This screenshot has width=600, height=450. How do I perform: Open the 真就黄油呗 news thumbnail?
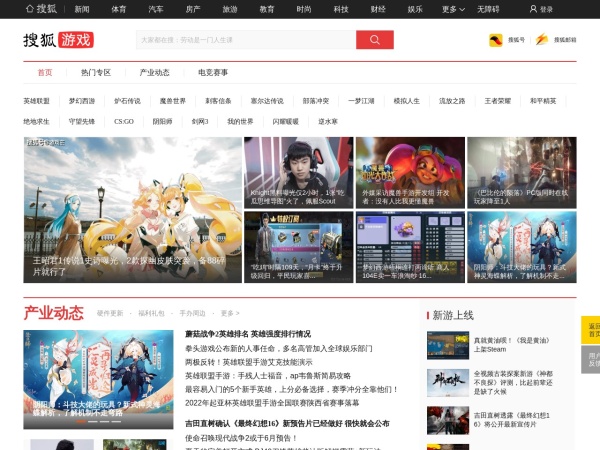coord(447,345)
